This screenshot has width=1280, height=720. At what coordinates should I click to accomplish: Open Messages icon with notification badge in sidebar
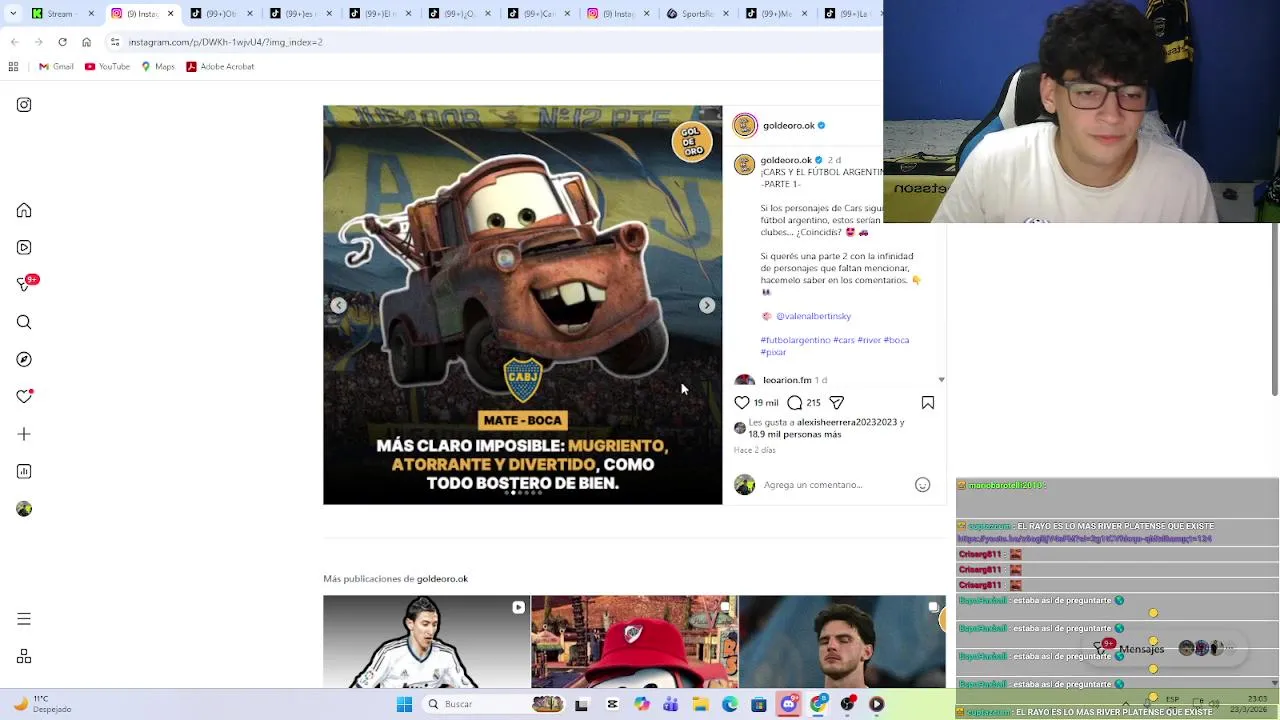pos(25,284)
